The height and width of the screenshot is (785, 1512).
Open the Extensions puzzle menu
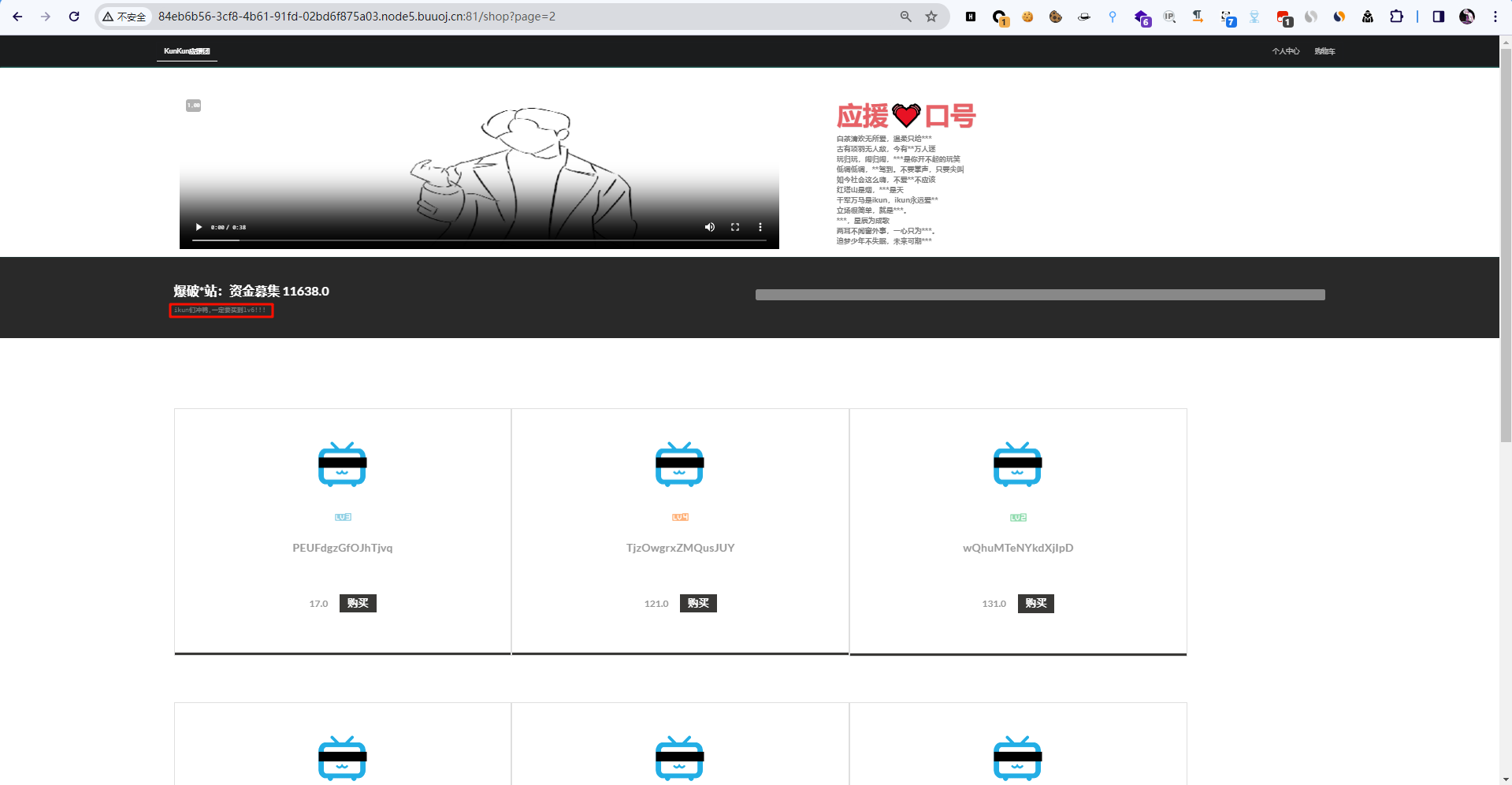click(1396, 17)
